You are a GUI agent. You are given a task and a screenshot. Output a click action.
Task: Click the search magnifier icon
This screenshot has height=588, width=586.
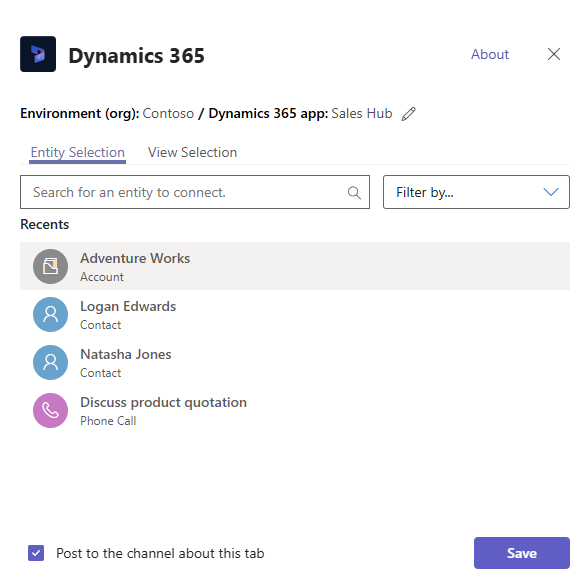click(x=354, y=192)
